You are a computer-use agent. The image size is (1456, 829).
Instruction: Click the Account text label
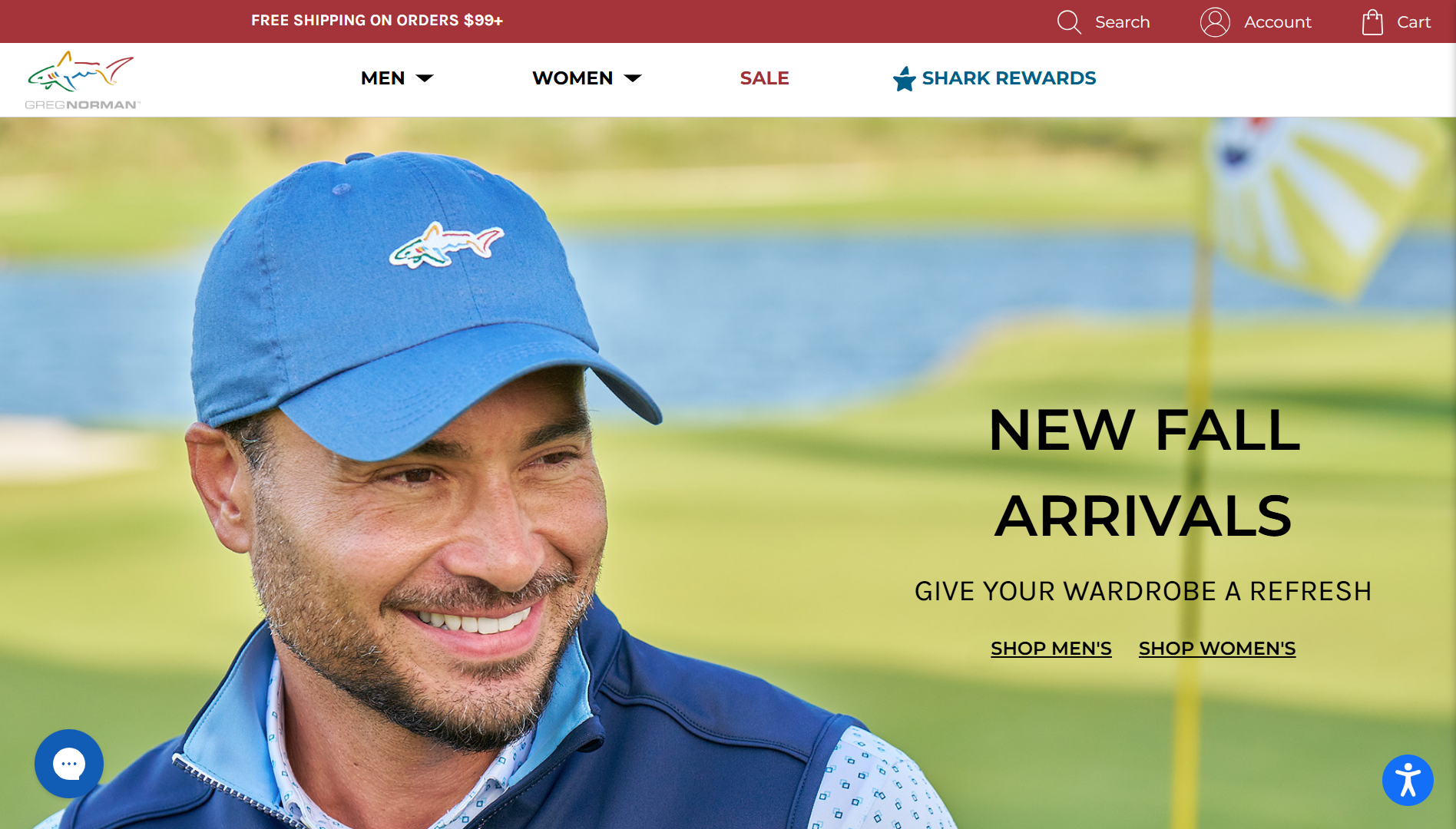click(1278, 22)
